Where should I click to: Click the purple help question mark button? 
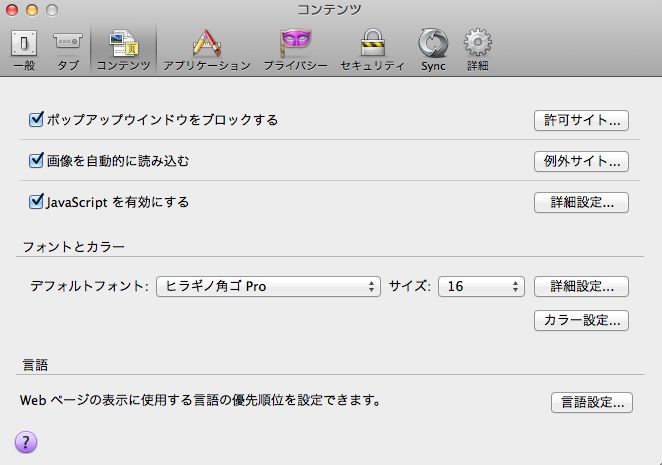[26, 442]
